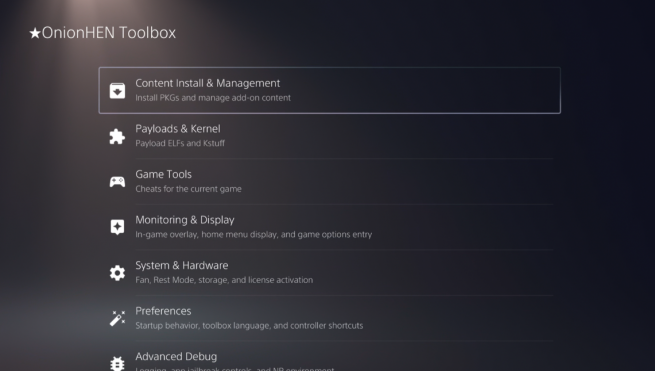This screenshot has width=655, height=371.
Task: Click the System & Hardware gear icon
Action: point(117,273)
